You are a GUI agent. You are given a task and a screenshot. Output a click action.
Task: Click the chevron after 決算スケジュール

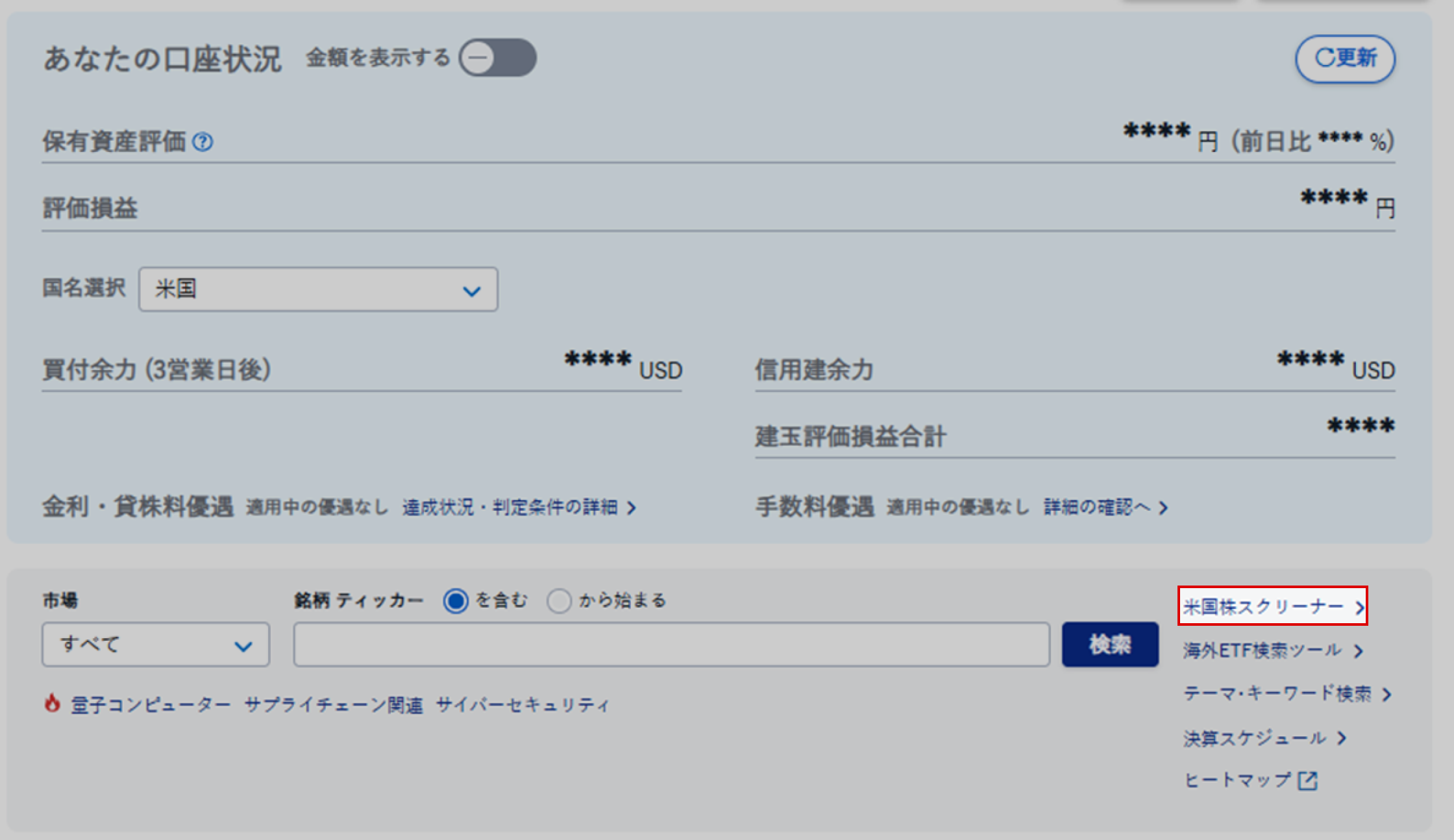point(1342,737)
